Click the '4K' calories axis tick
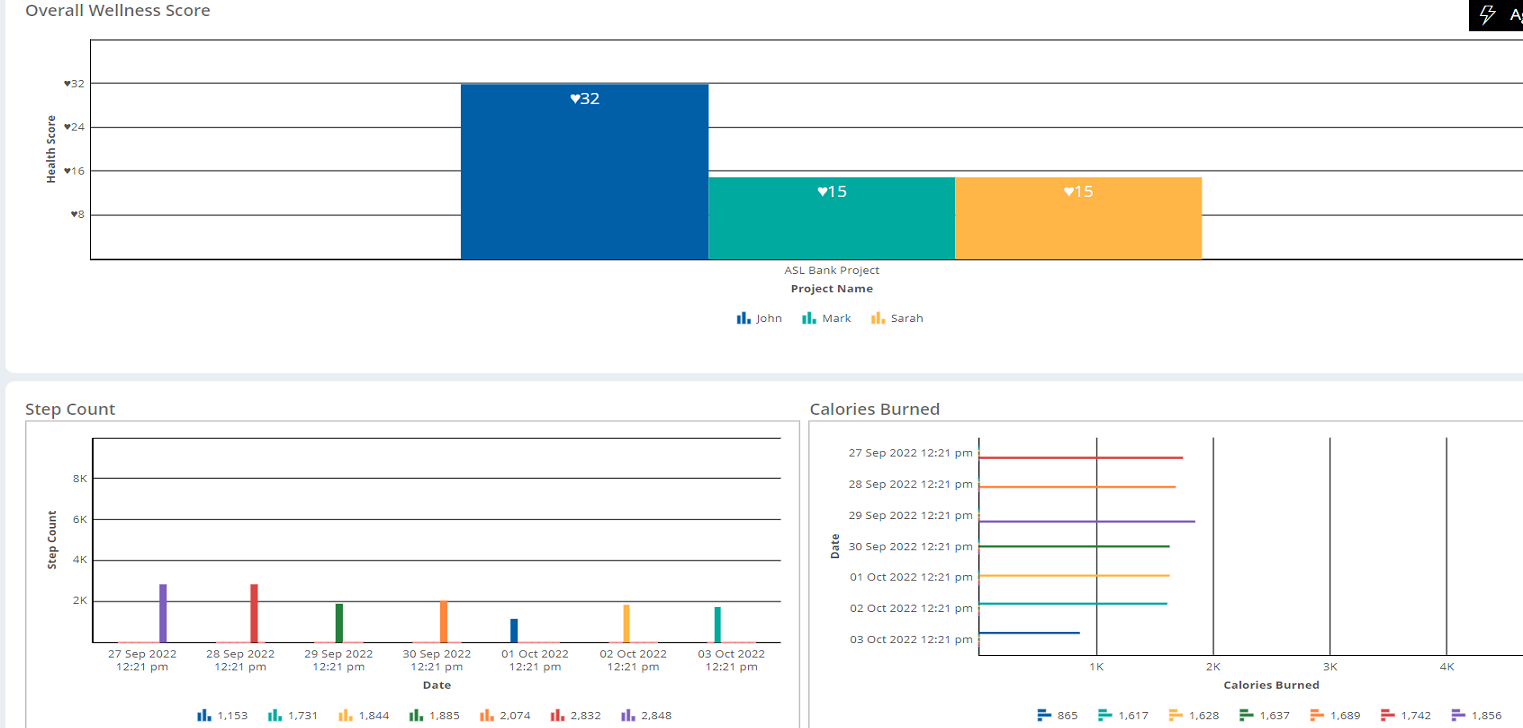This screenshot has height=728, width=1523. [x=1446, y=665]
